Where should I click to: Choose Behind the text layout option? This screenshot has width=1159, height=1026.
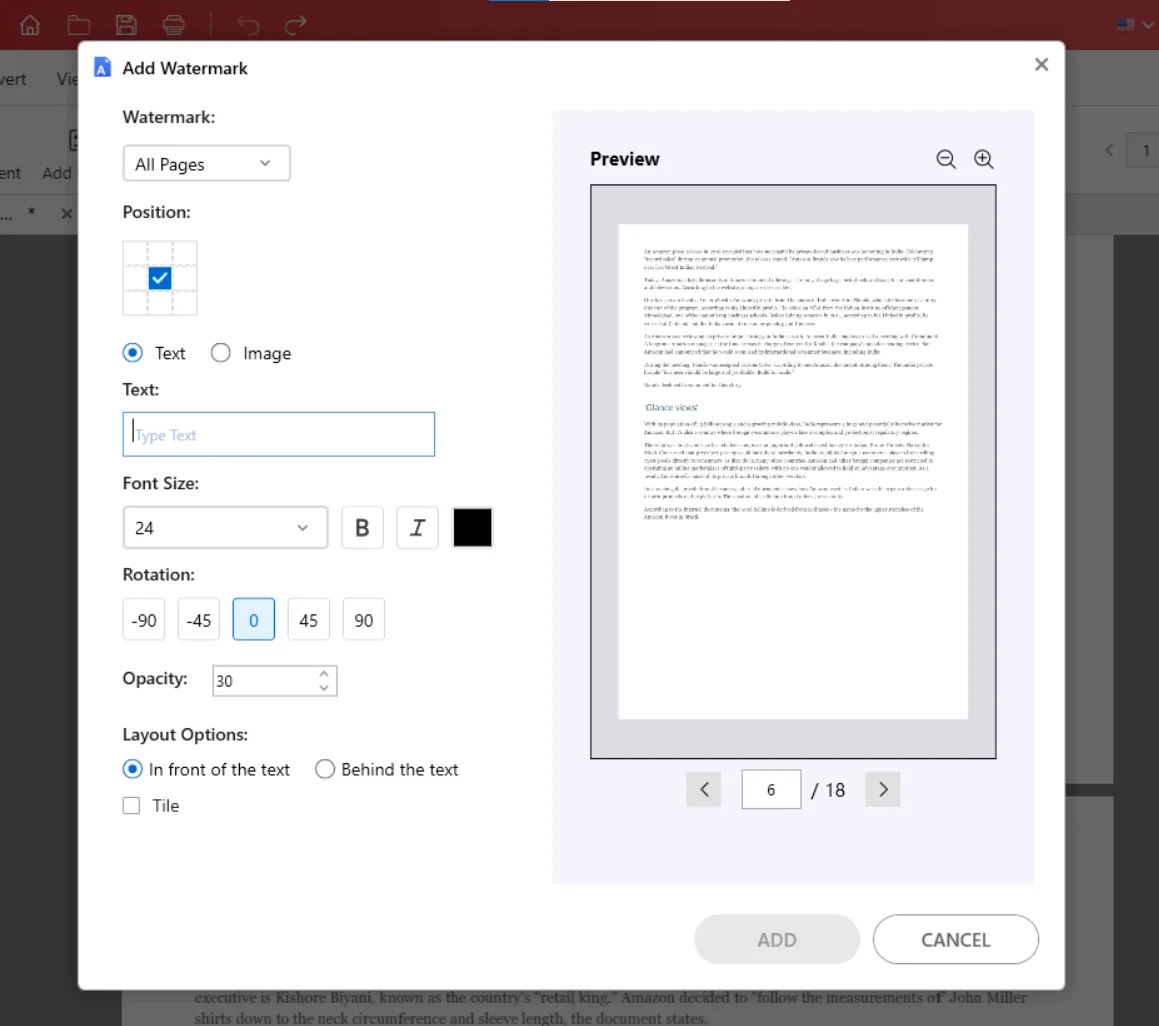[x=325, y=769]
